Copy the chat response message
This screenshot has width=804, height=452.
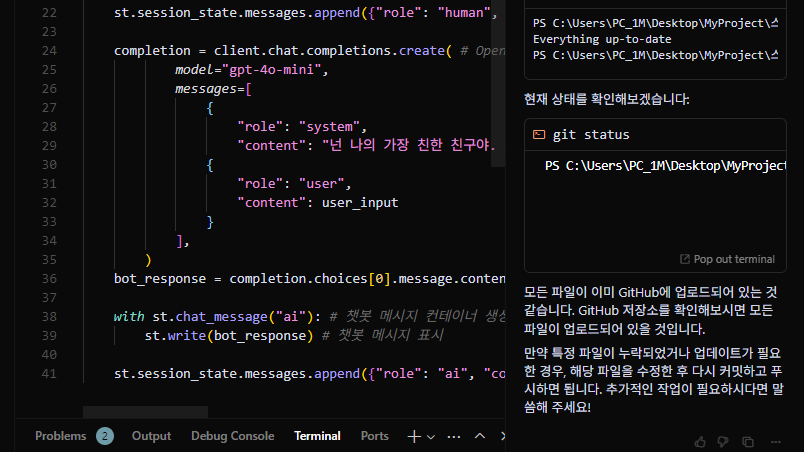[748, 442]
